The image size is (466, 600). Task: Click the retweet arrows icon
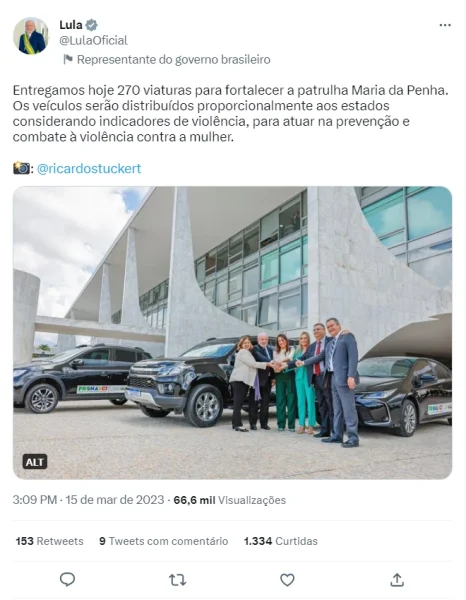[178, 580]
